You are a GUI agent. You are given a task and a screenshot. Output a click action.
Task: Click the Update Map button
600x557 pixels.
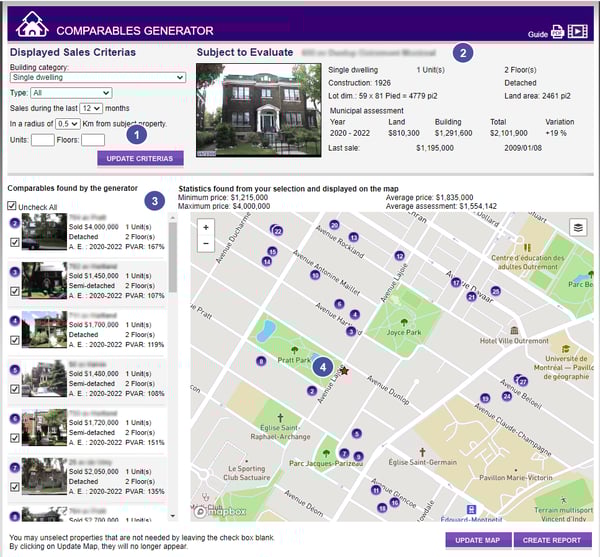tap(478, 540)
